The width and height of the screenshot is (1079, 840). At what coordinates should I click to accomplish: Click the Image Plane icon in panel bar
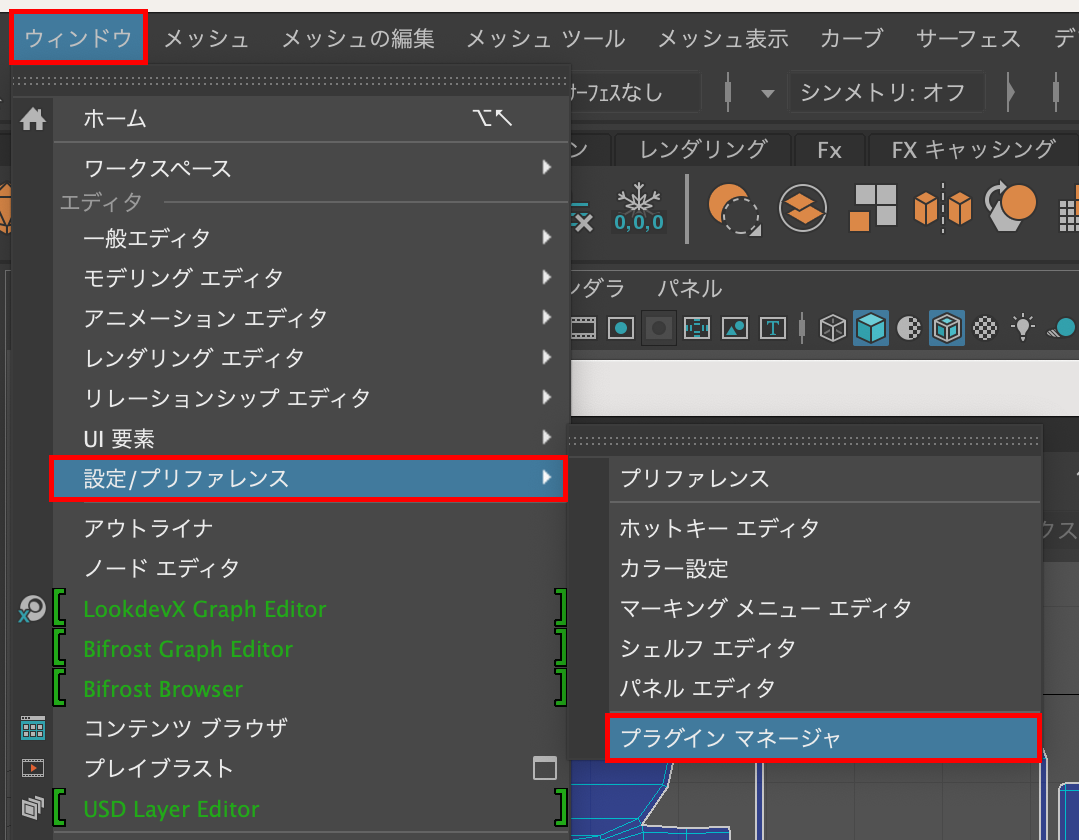click(x=733, y=325)
